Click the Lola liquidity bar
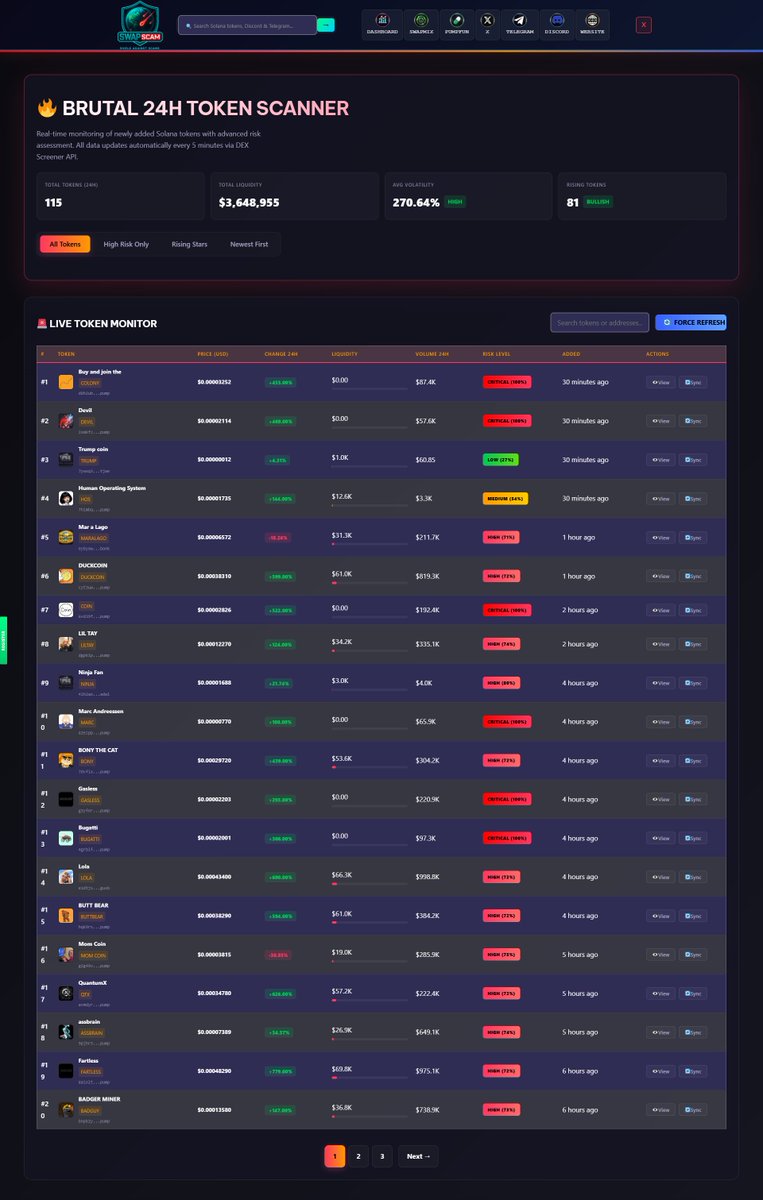The height and width of the screenshot is (1200, 763). [369, 883]
